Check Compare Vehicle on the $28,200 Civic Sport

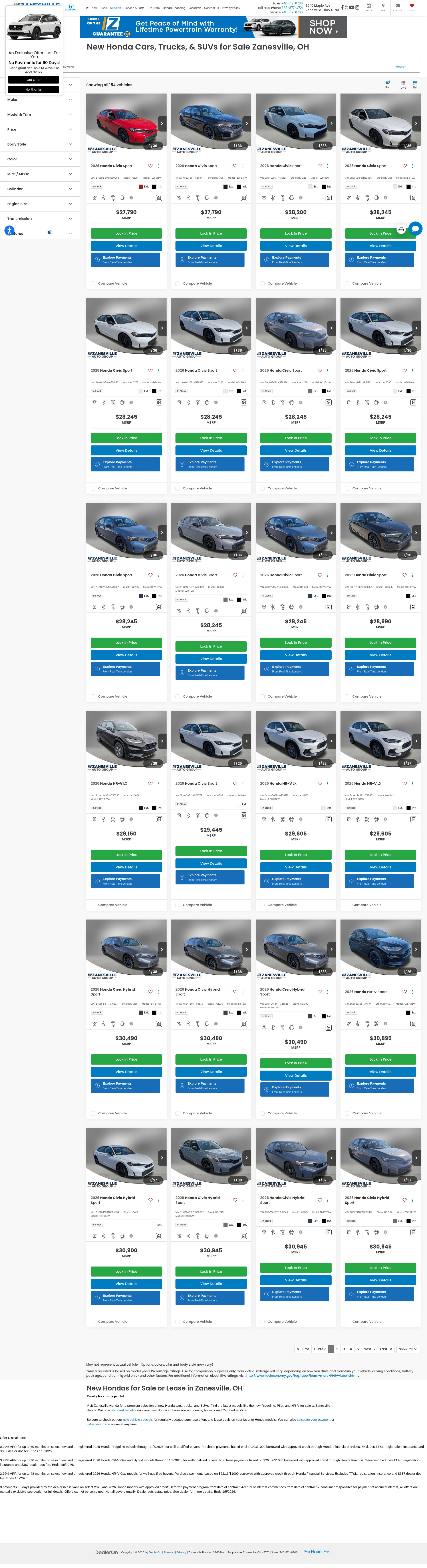262,284
